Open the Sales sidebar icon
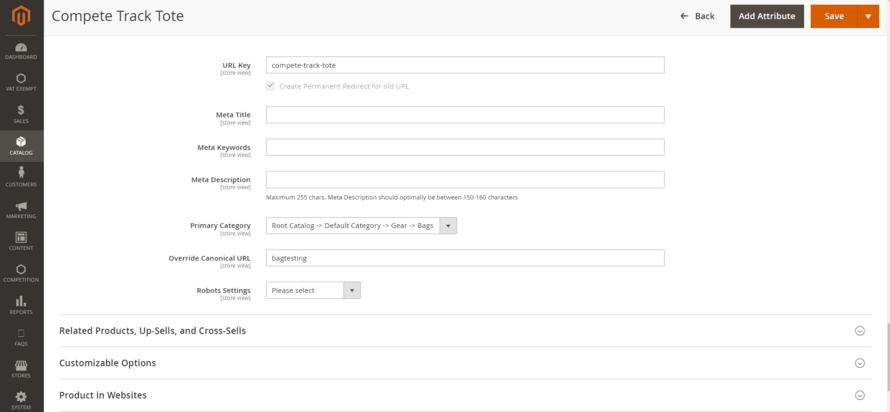The image size is (890, 412). pos(21,113)
